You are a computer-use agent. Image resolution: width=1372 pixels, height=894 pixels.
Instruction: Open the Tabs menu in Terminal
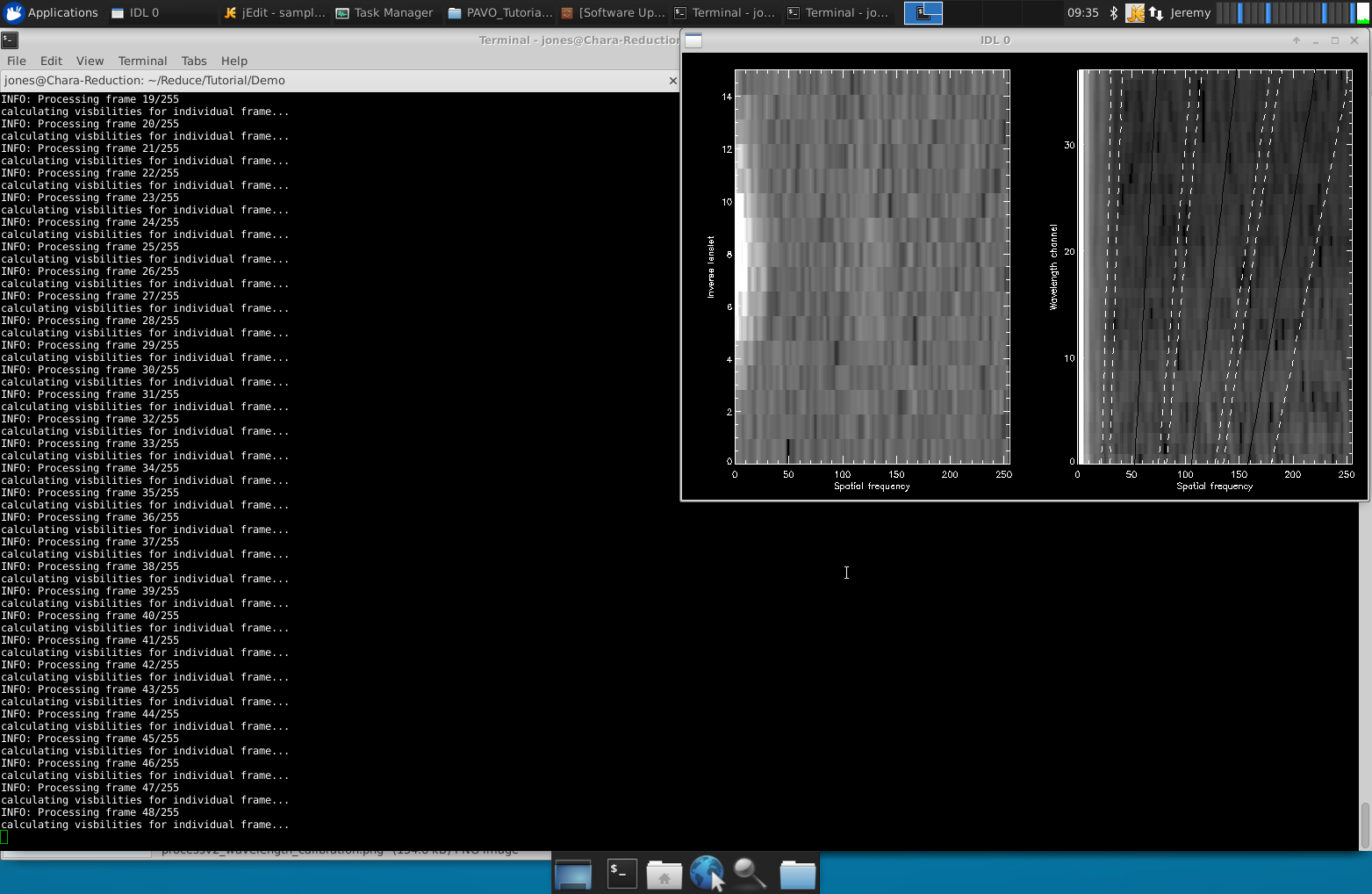coord(194,61)
